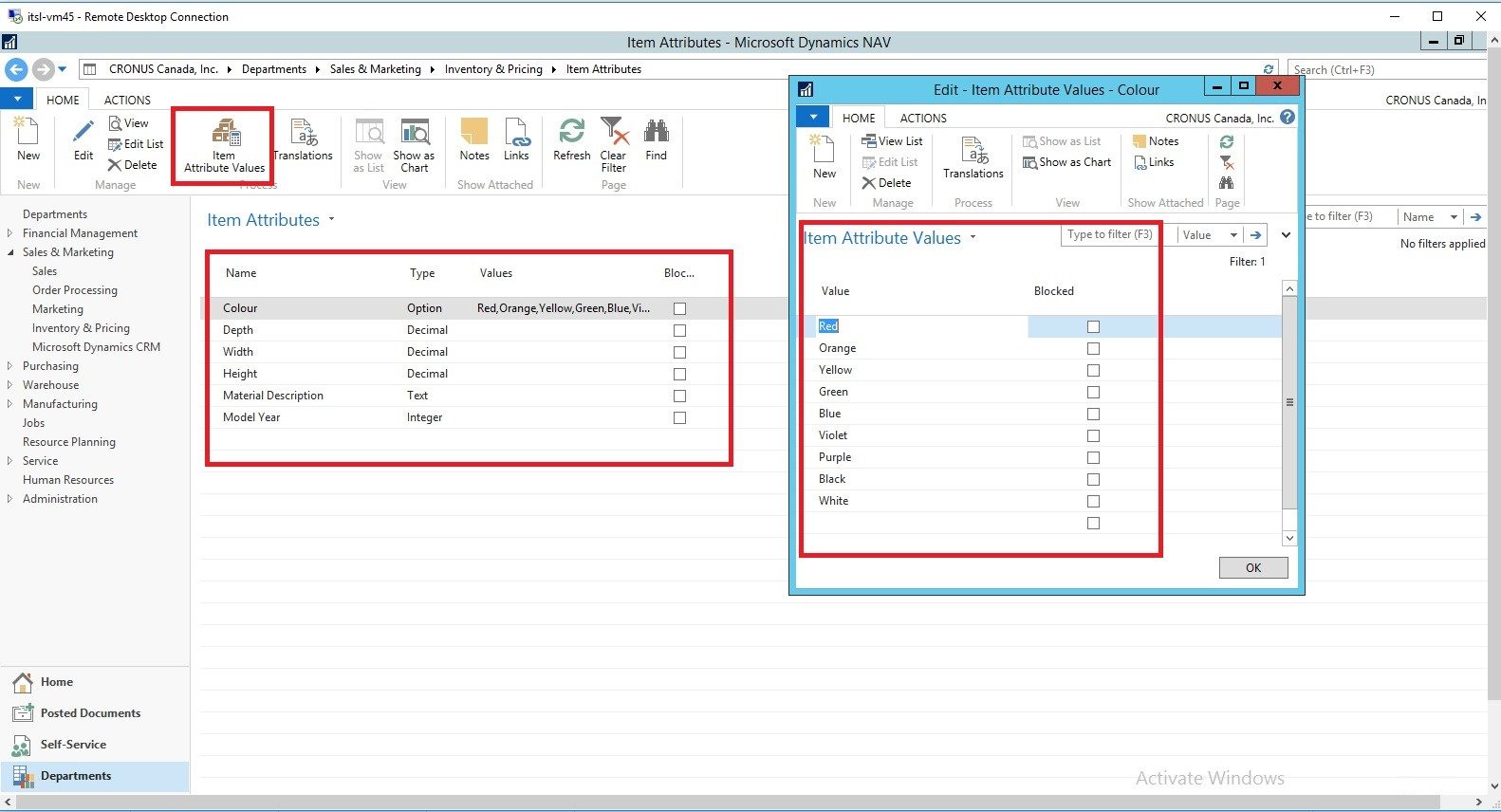Open Item Attribute Values in ribbon
Screen dimensions: 1501x812
[224, 146]
